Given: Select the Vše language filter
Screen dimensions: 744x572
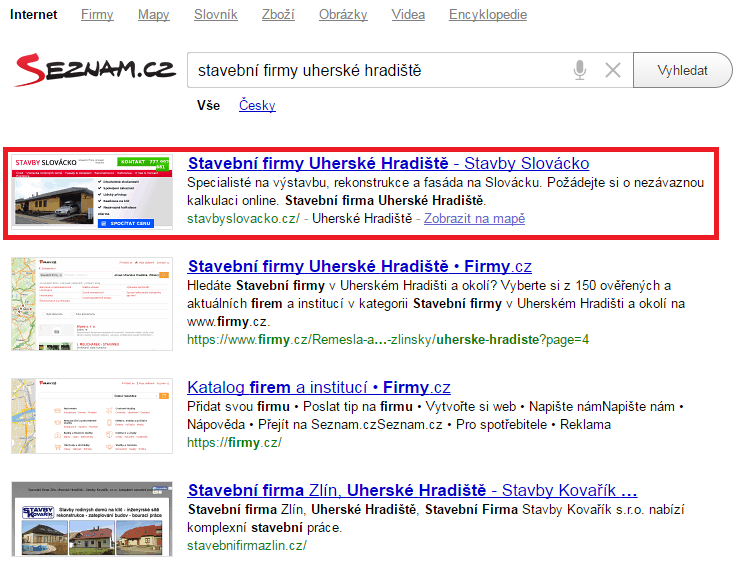Looking at the screenshot, I should [208, 105].
